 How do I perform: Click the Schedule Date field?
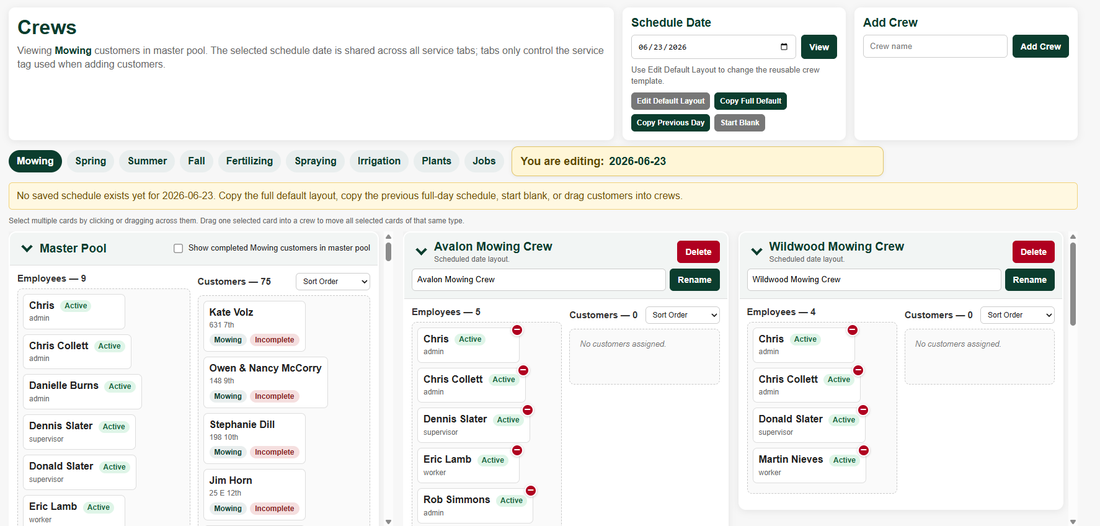pos(713,47)
